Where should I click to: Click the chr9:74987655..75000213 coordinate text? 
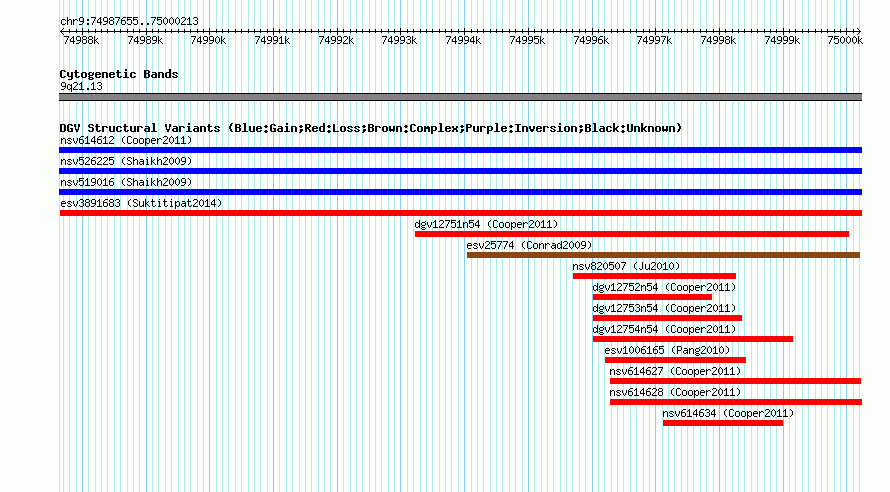[x=129, y=21]
